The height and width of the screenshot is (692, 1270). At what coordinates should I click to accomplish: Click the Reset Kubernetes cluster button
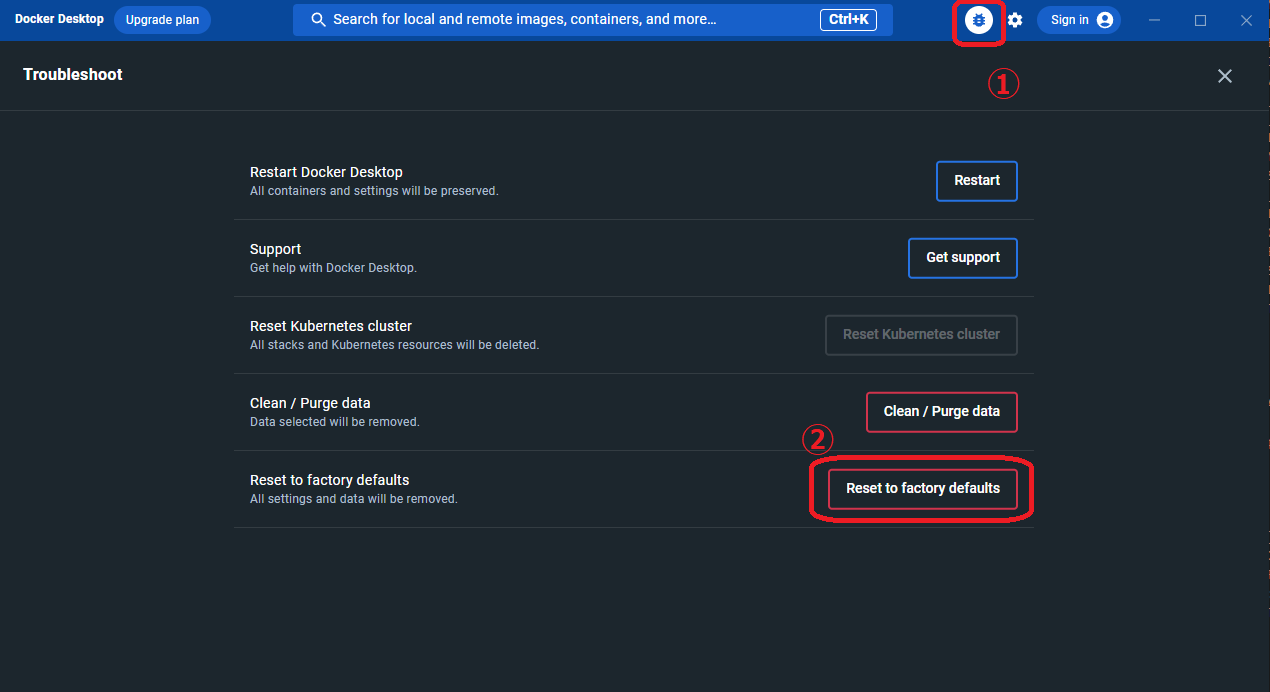click(920, 335)
